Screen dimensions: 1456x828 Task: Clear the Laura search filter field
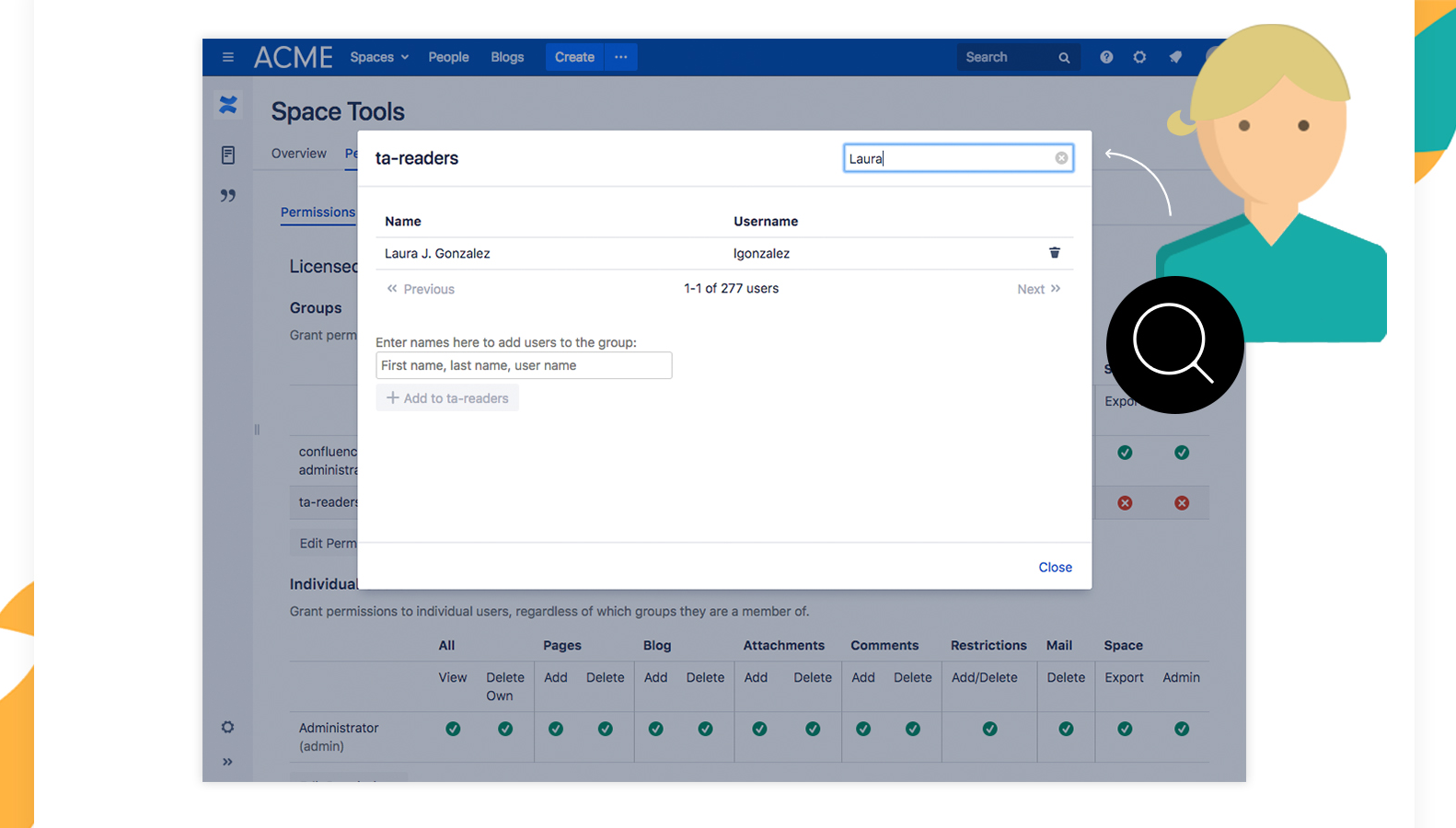click(x=1061, y=158)
